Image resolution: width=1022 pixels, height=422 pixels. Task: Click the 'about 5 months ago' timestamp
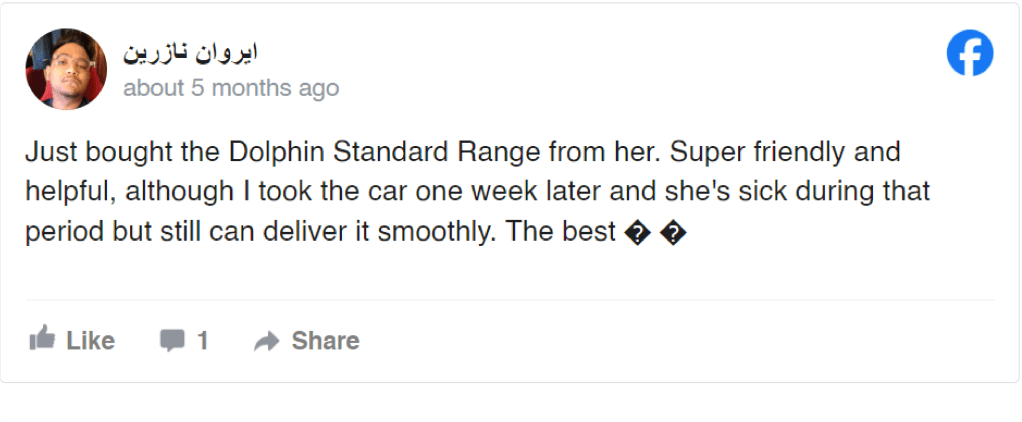coord(231,88)
